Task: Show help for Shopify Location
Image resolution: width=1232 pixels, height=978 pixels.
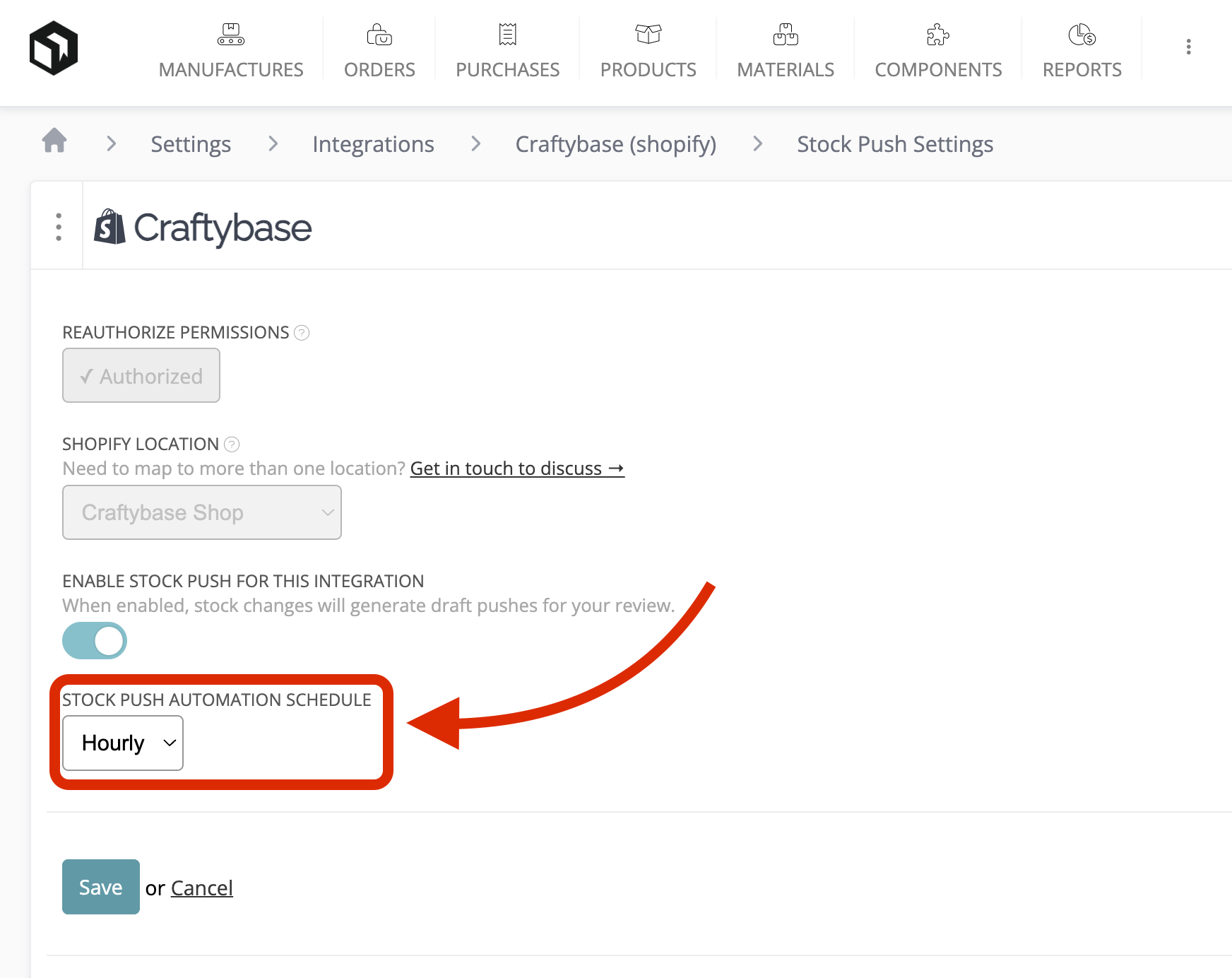Action: click(x=232, y=444)
